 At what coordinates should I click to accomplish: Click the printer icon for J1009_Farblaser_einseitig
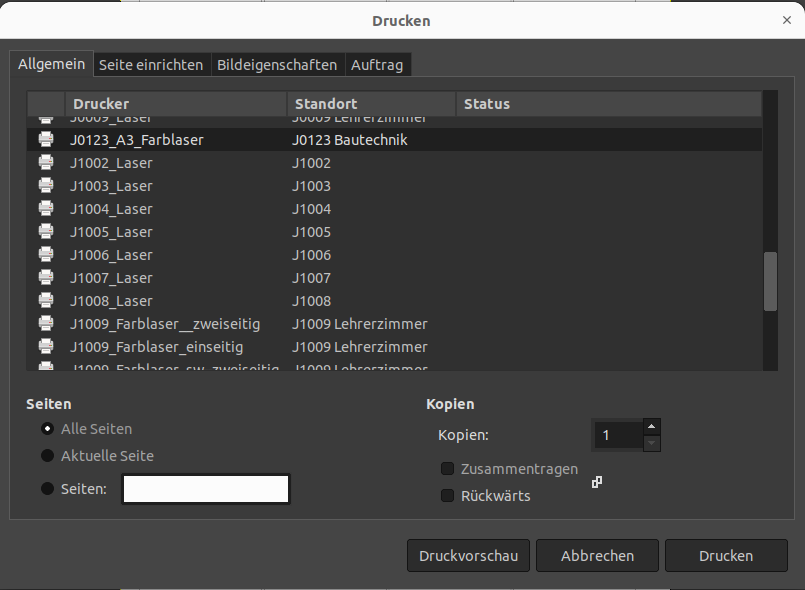[45, 346]
